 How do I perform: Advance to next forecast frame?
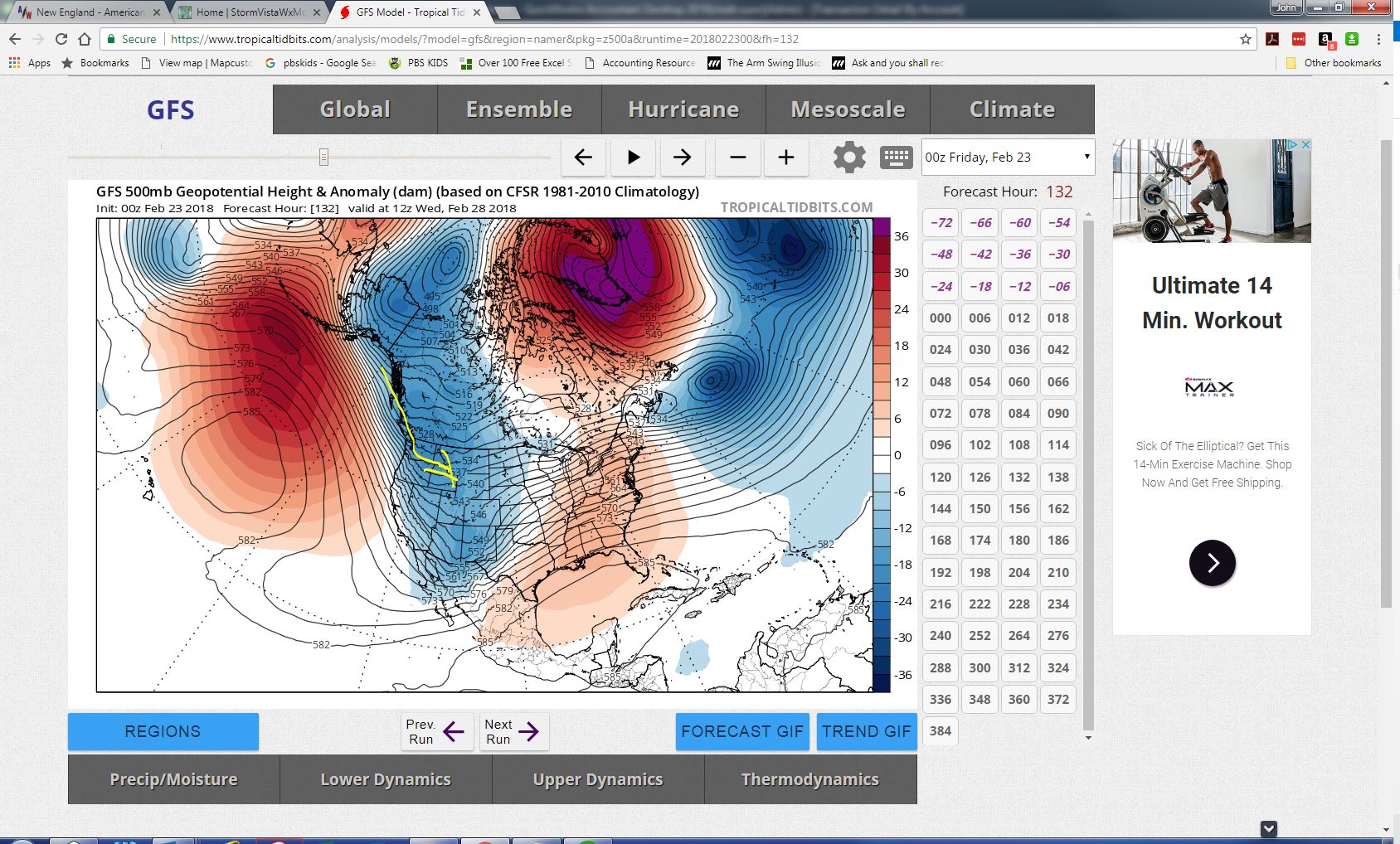[x=683, y=158]
